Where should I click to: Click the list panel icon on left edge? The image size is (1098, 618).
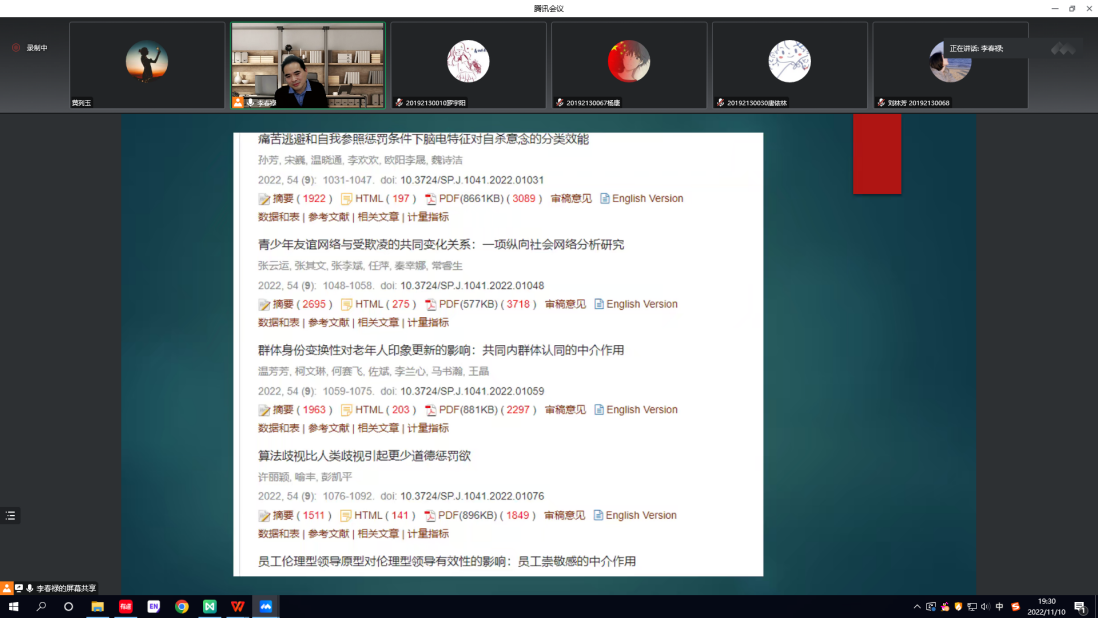click(x=10, y=516)
